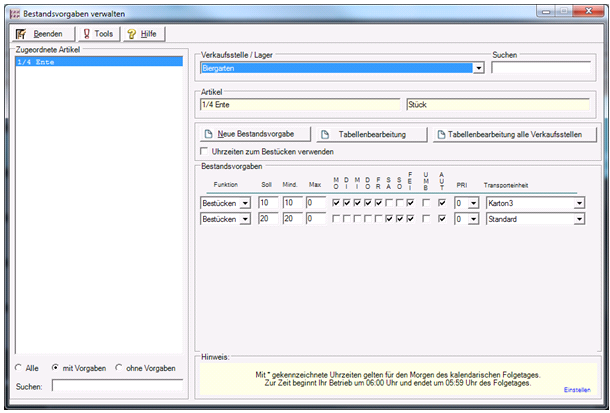Toggle FR checkbox in Karton3 row
610x413 pixels.
(x=378, y=203)
